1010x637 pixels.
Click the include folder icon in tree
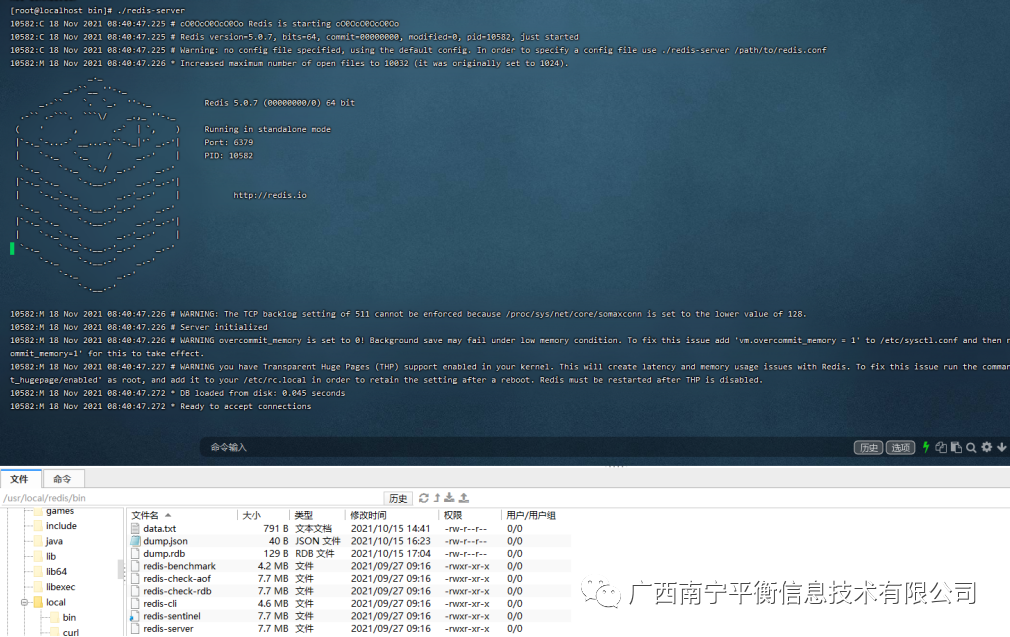[x=38, y=526]
